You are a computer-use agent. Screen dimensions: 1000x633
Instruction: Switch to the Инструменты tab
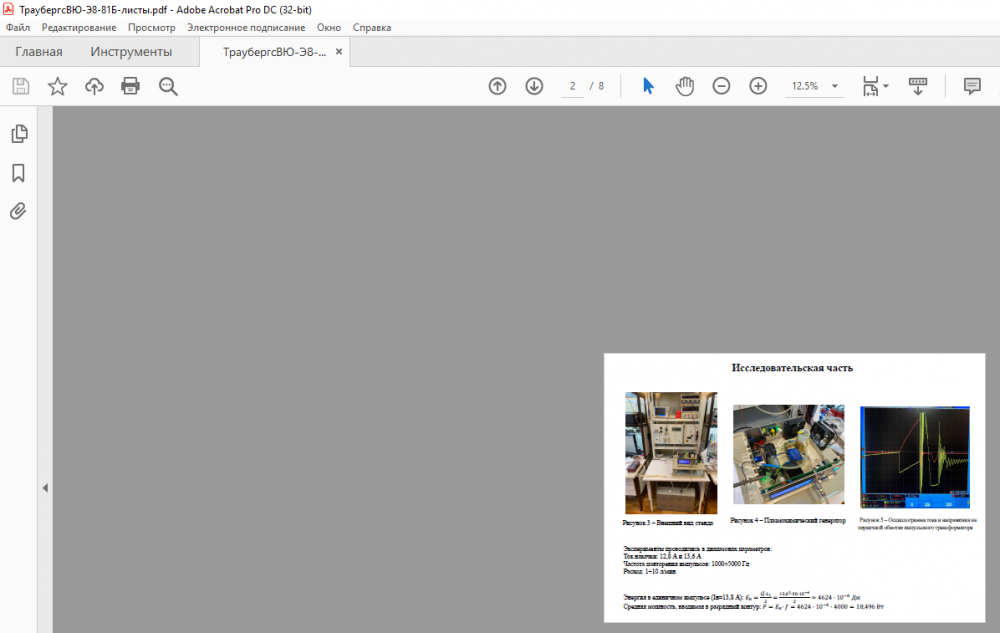point(131,52)
